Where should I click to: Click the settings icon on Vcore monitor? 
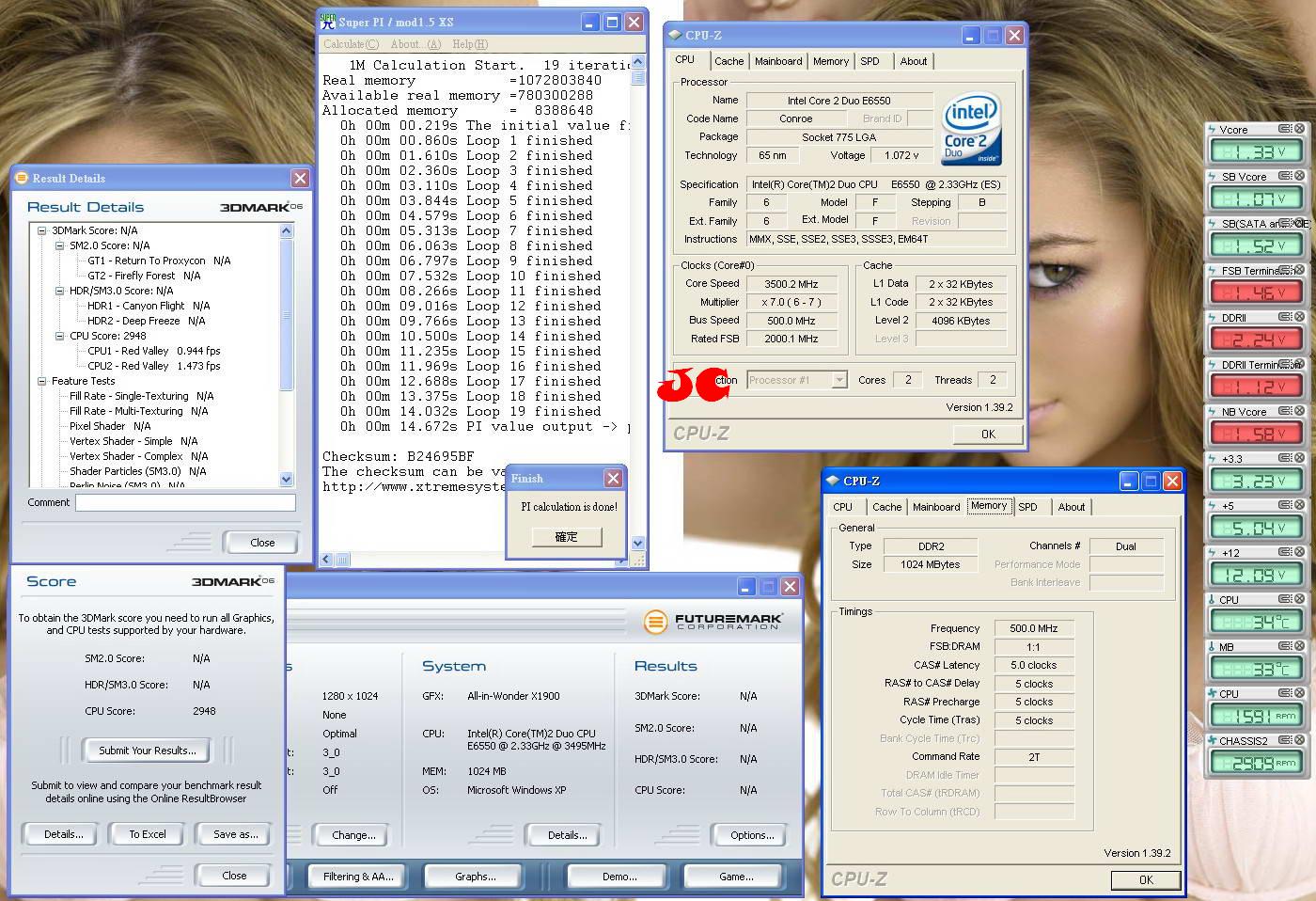(x=1285, y=129)
